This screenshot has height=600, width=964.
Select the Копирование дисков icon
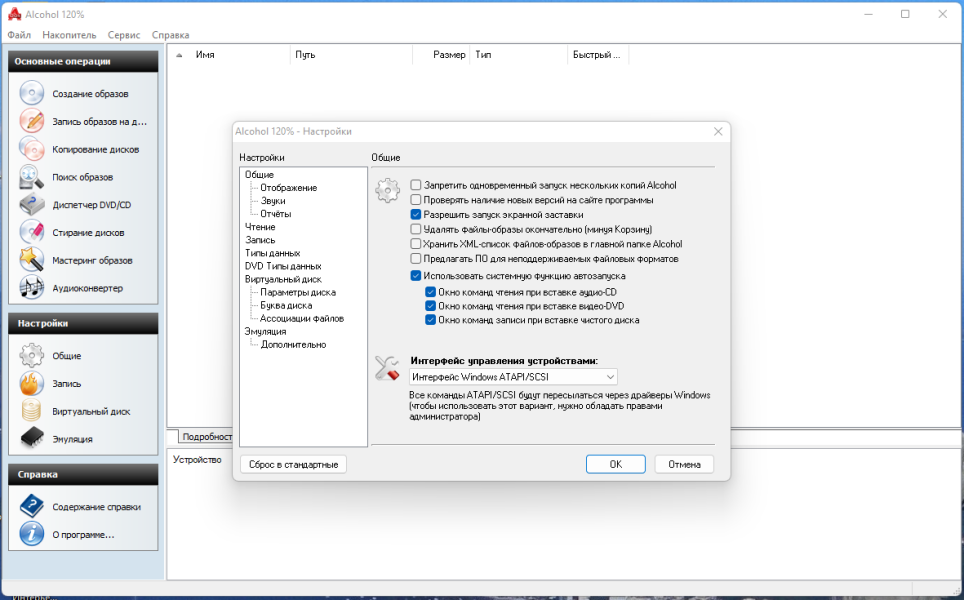click(x=31, y=149)
